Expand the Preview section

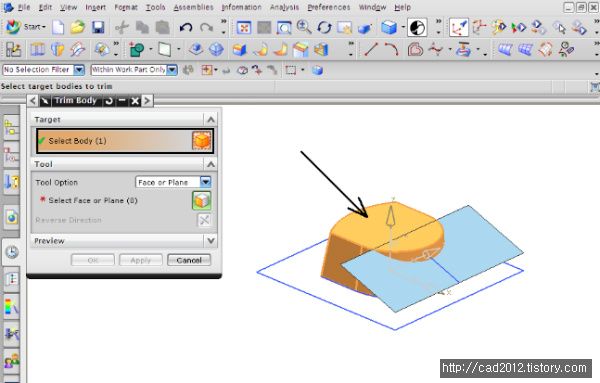pos(211,241)
